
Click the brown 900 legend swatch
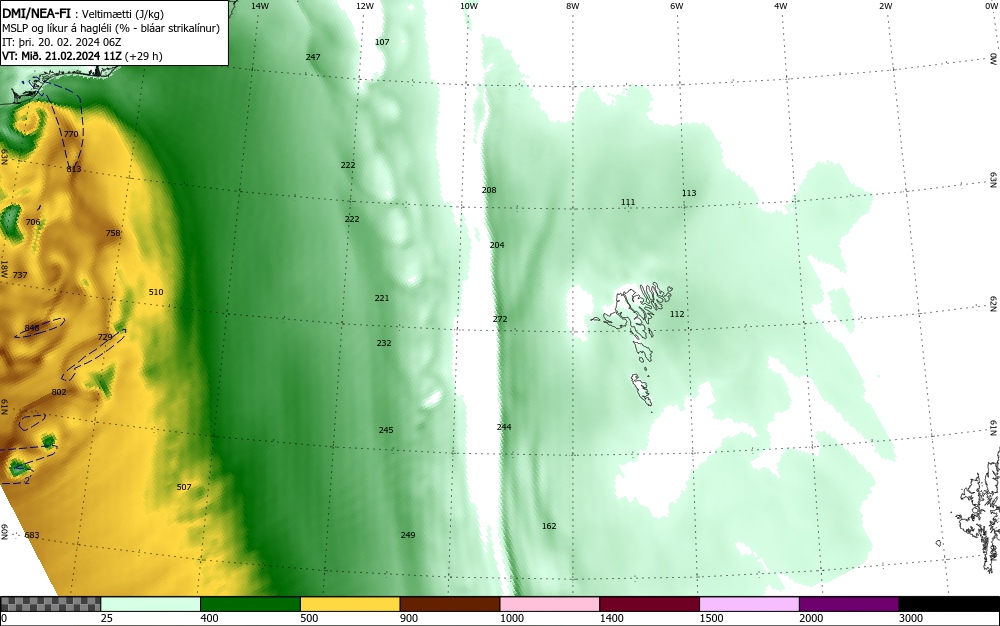(x=450, y=604)
